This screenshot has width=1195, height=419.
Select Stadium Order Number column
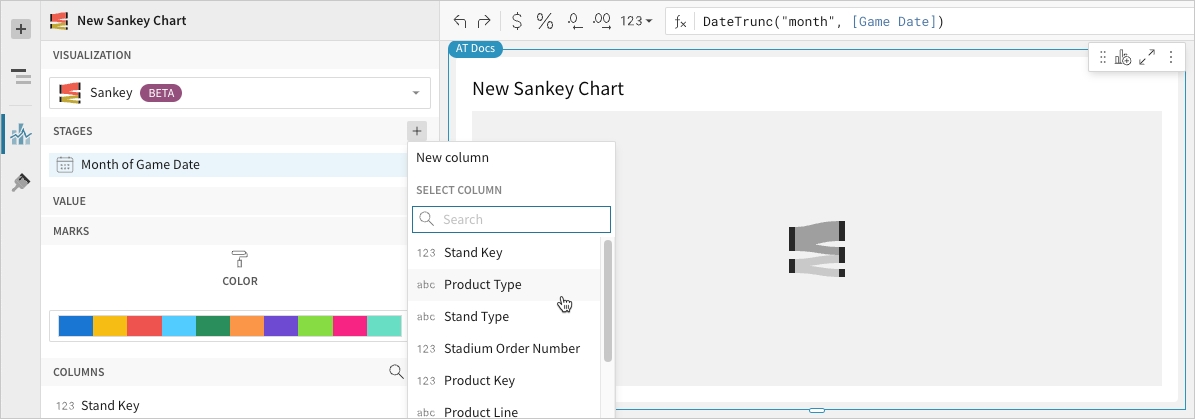point(511,349)
